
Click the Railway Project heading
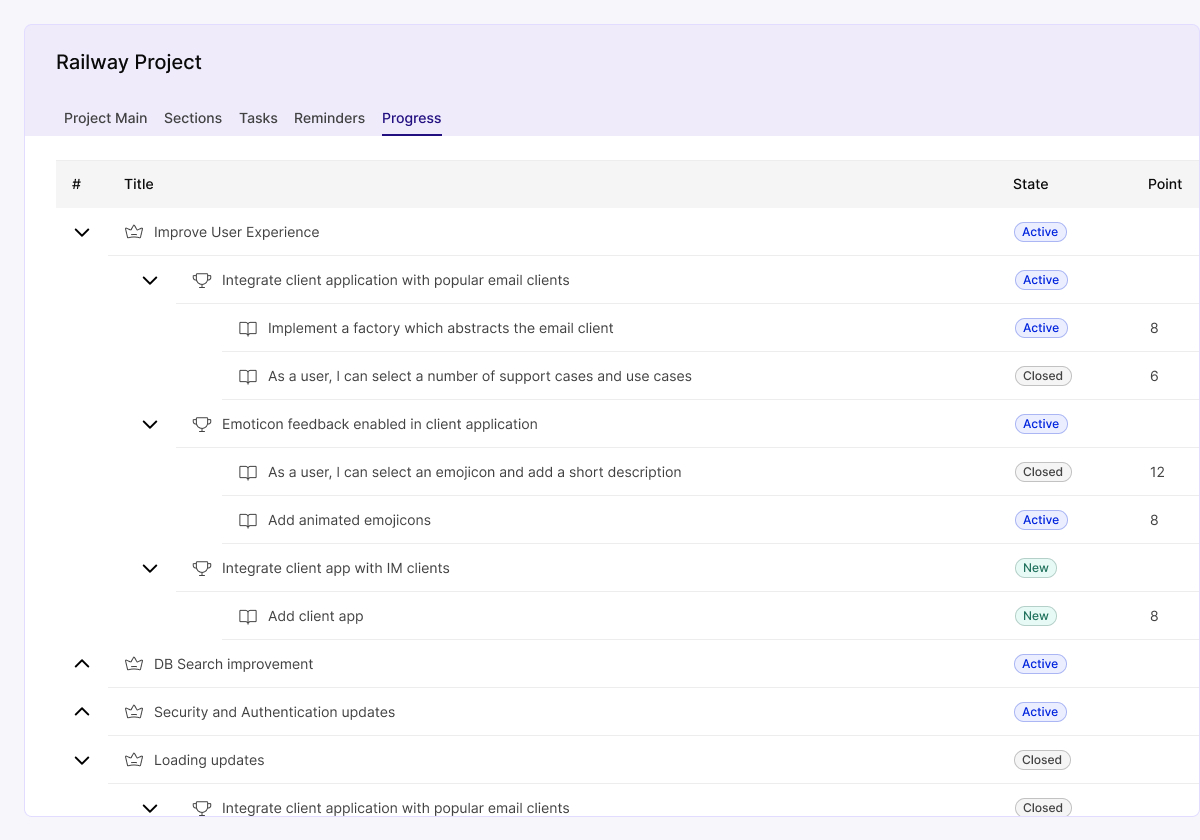point(129,62)
